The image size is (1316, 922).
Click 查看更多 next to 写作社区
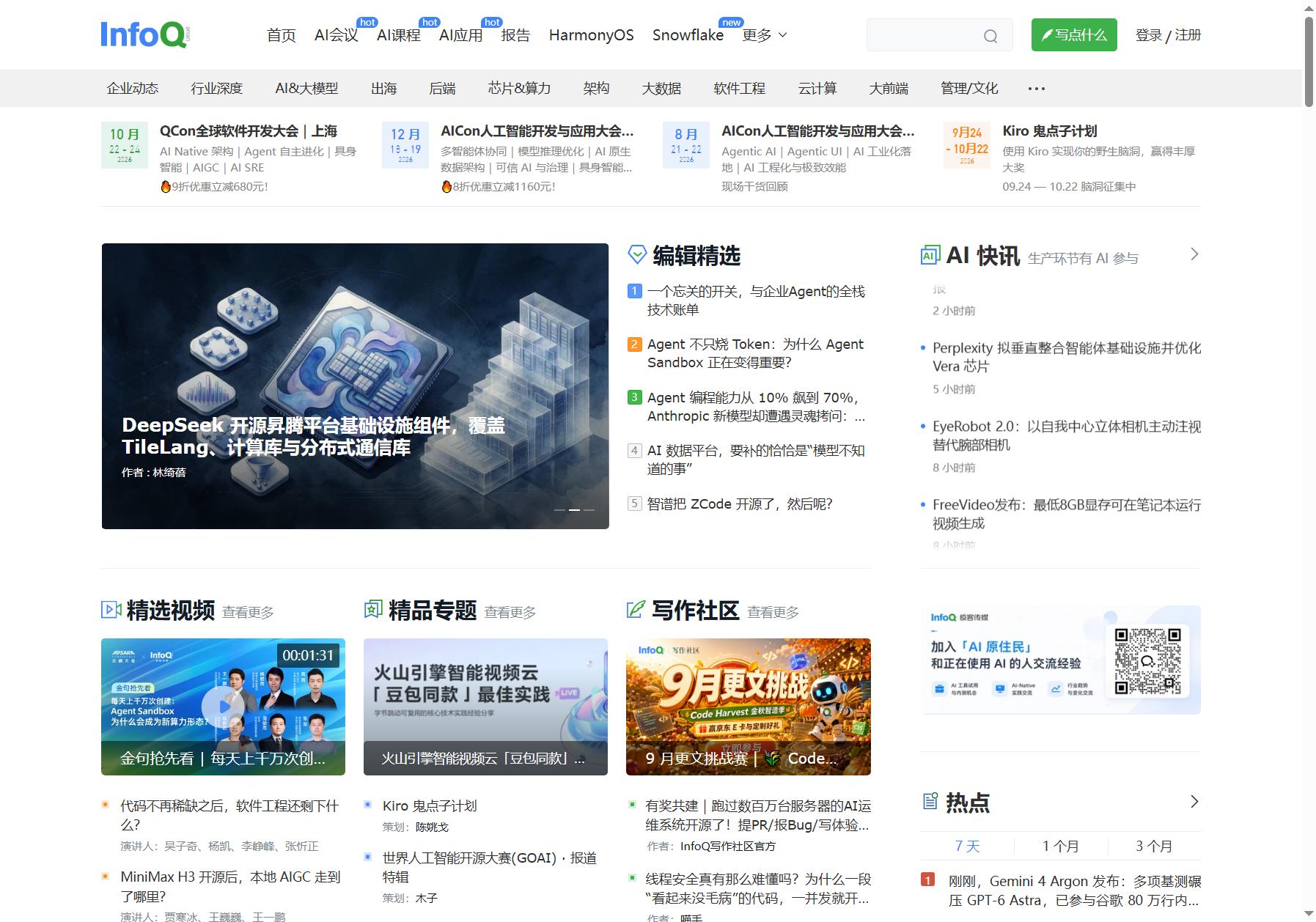click(773, 612)
